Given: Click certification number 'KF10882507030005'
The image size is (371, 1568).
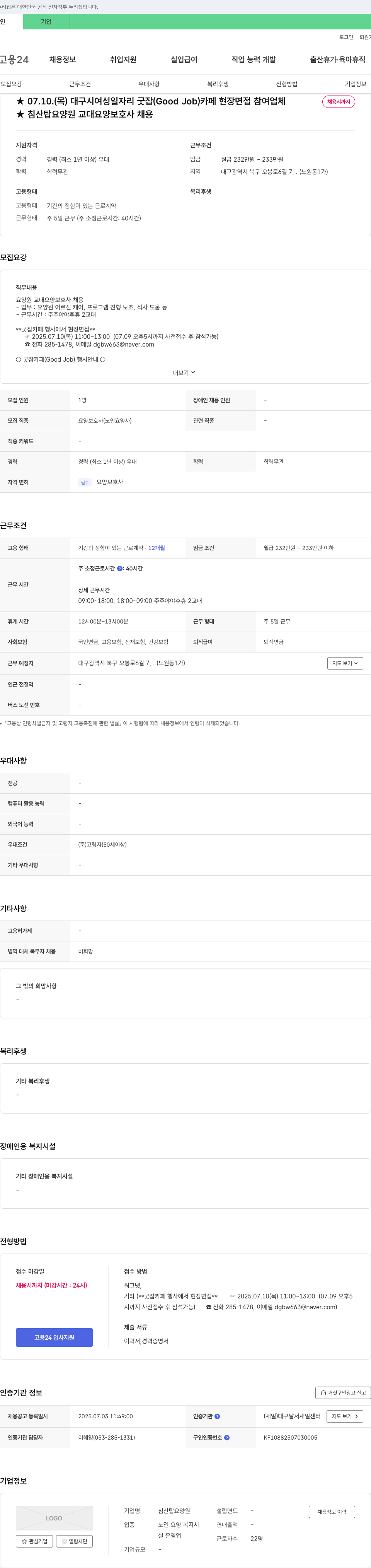Looking at the screenshot, I should point(290,1438).
